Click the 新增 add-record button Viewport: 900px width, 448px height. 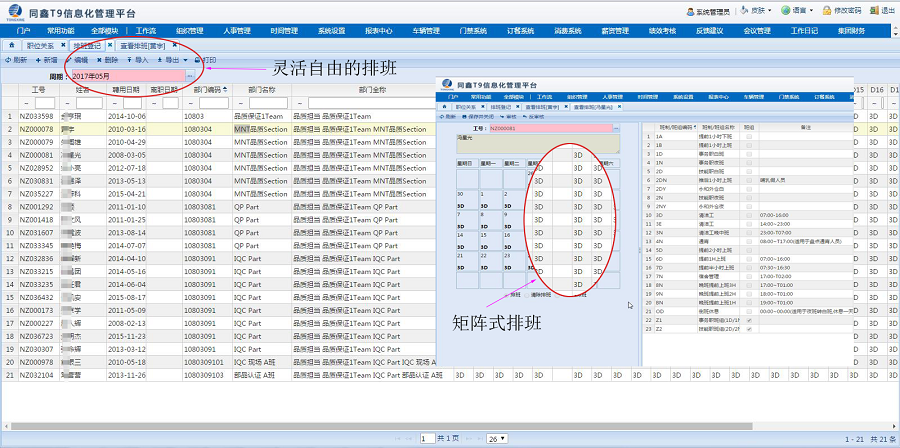click(x=46, y=61)
